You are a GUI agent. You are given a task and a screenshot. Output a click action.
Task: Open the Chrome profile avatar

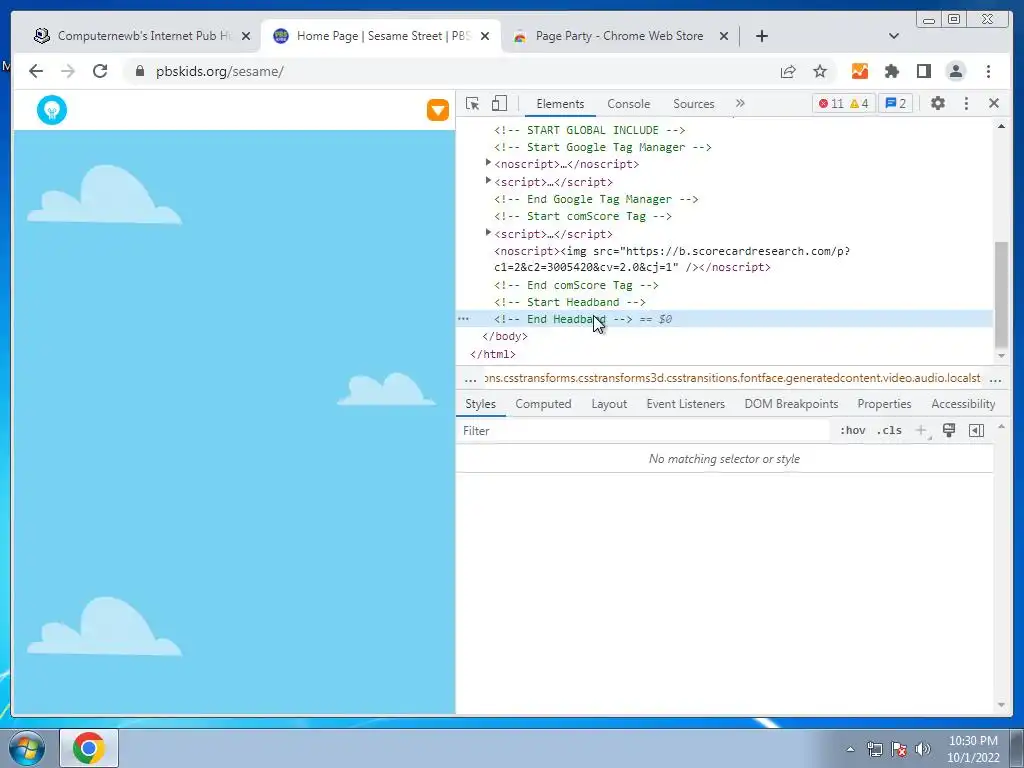point(955,71)
